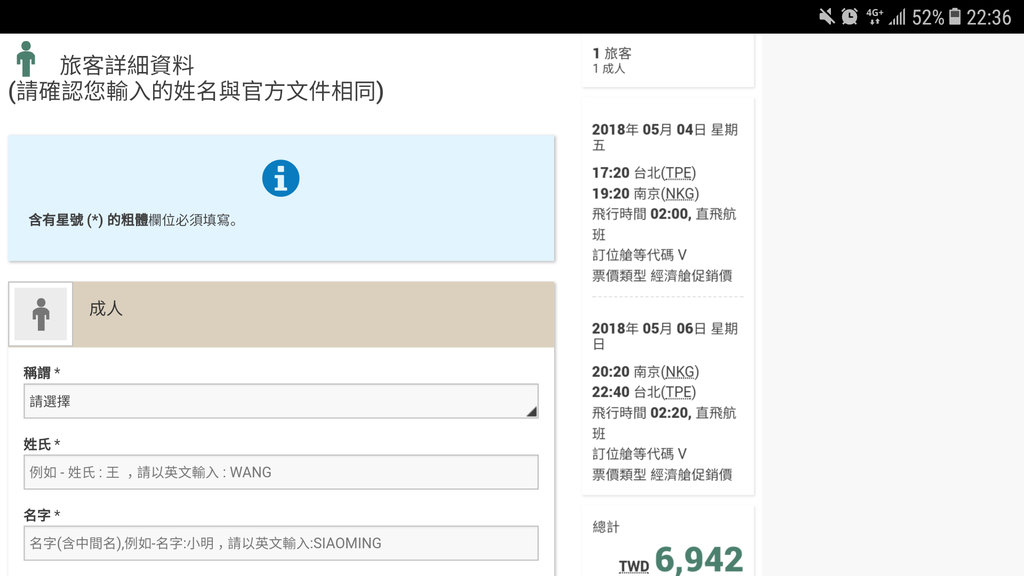Tap the 4G+ network status icon
This screenshot has width=1024, height=576.
[874, 16]
